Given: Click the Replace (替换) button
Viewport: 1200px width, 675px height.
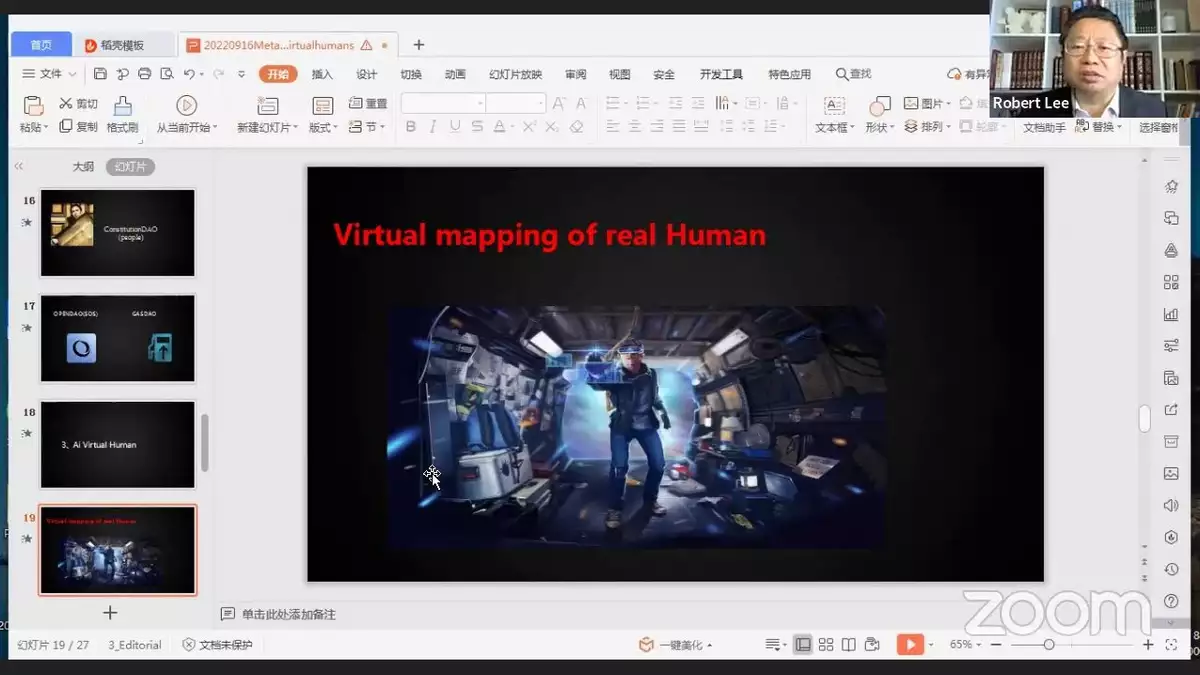Looking at the screenshot, I should [1098, 127].
